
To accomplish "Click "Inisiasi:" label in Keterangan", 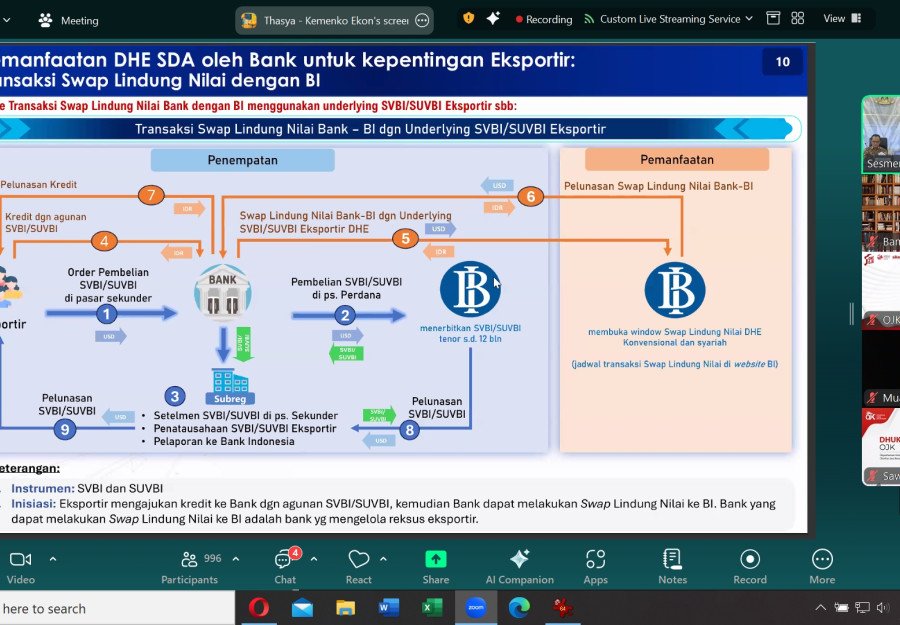I will (33, 504).
